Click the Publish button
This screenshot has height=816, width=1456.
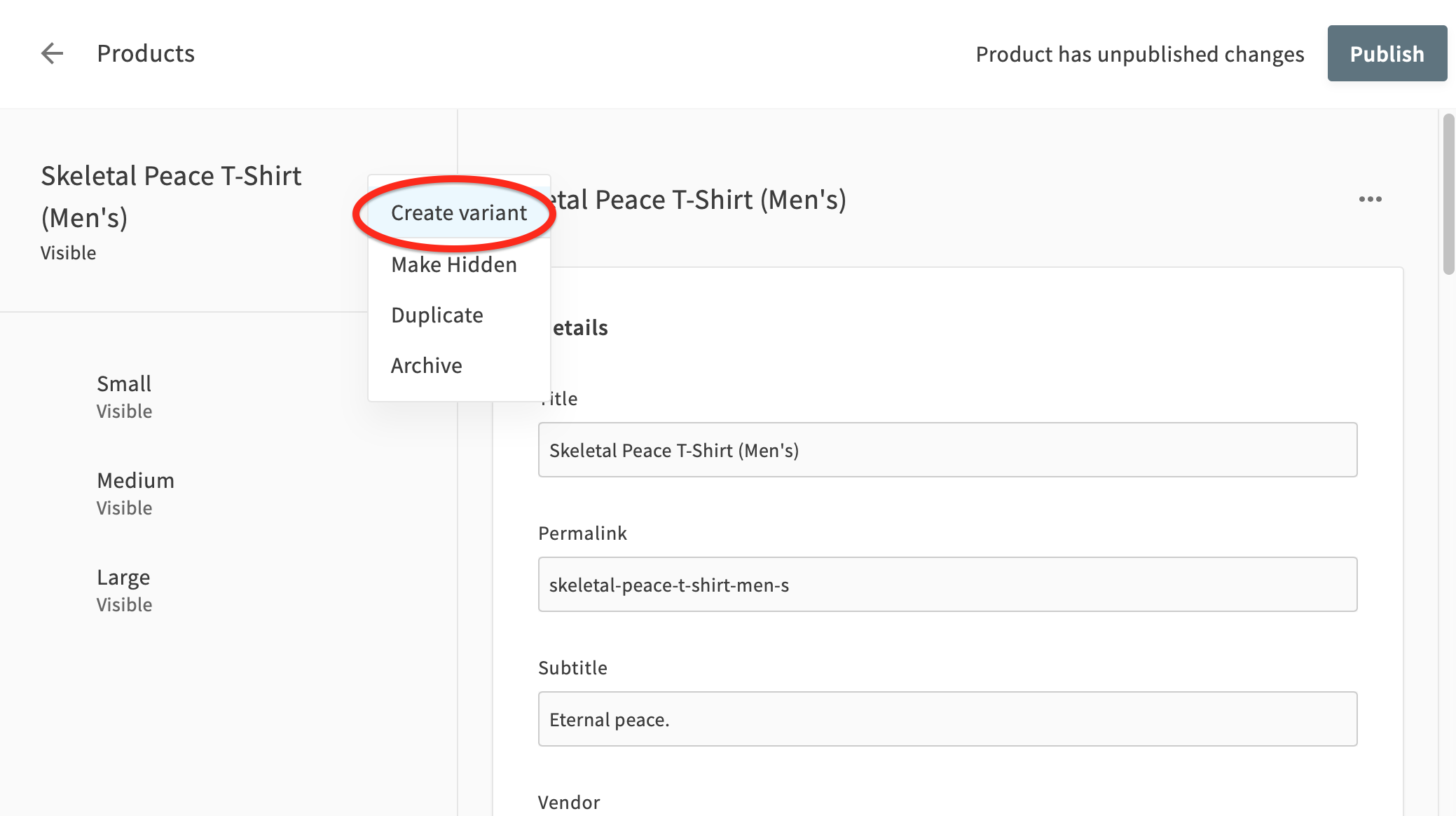(1387, 53)
